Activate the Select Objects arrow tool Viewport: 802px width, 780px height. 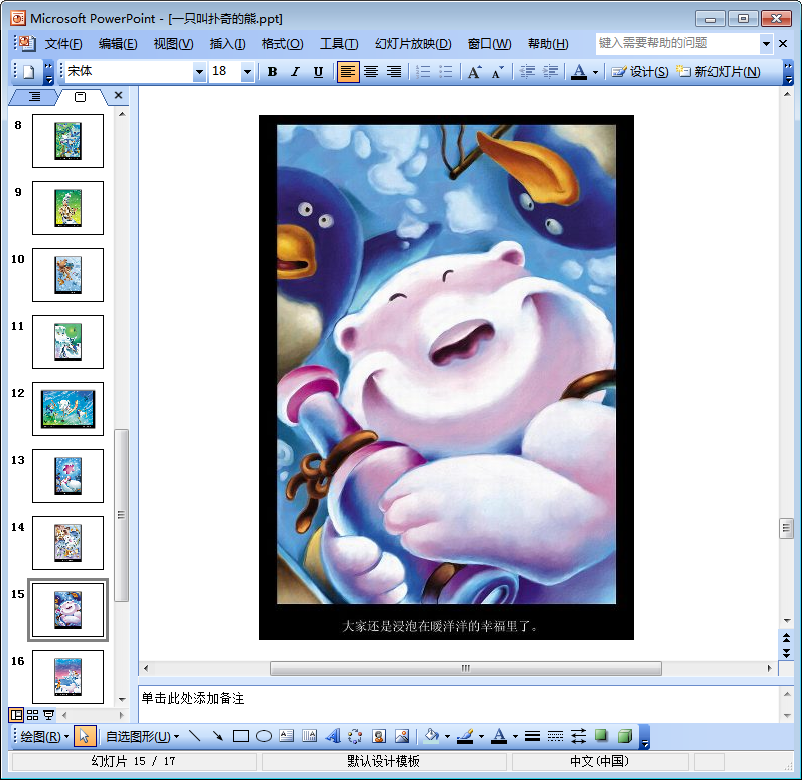[x=84, y=737]
